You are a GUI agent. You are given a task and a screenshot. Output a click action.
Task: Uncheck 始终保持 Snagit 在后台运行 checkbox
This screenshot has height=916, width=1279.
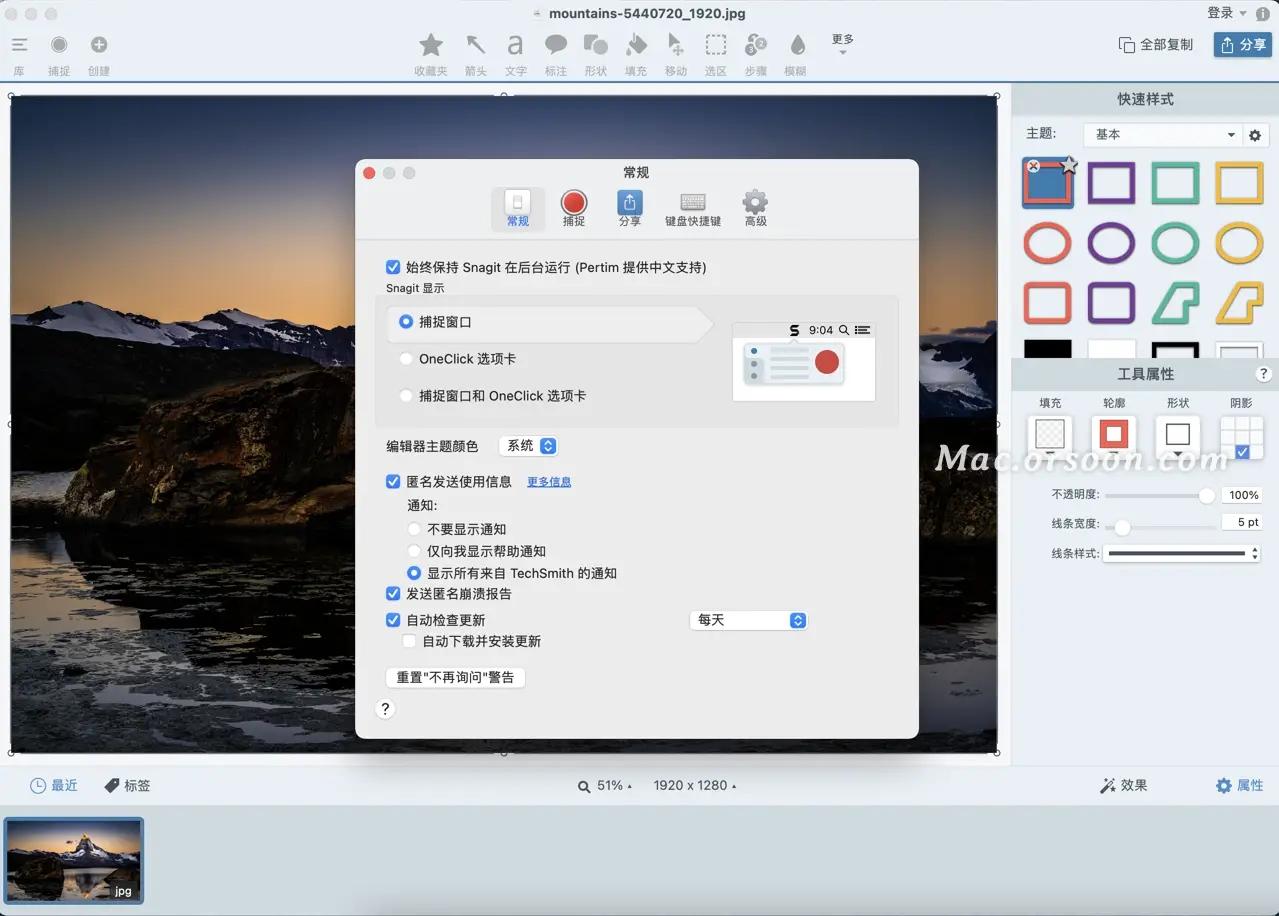(x=393, y=268)
